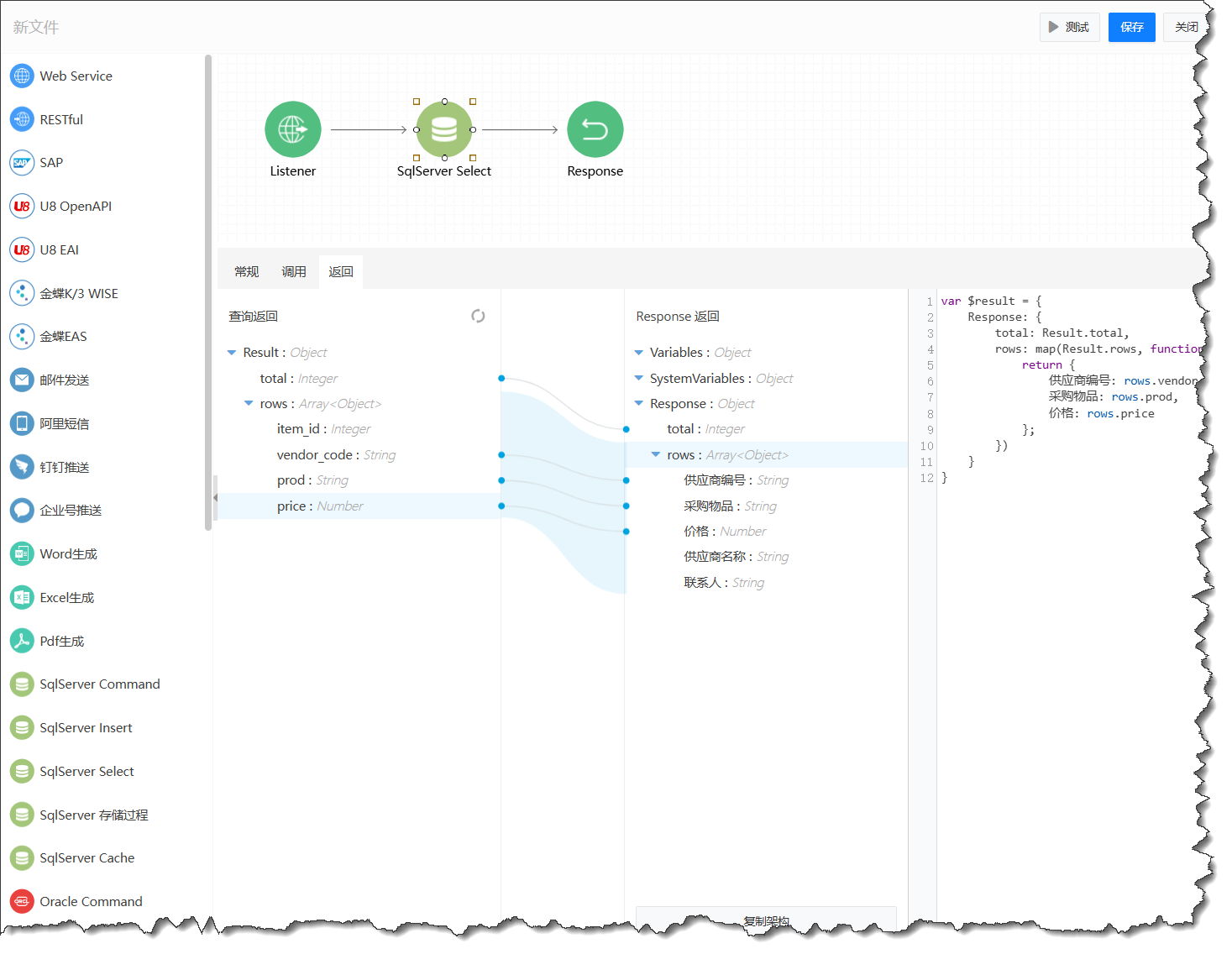Collapse the source rows array node

coord(249,404)
